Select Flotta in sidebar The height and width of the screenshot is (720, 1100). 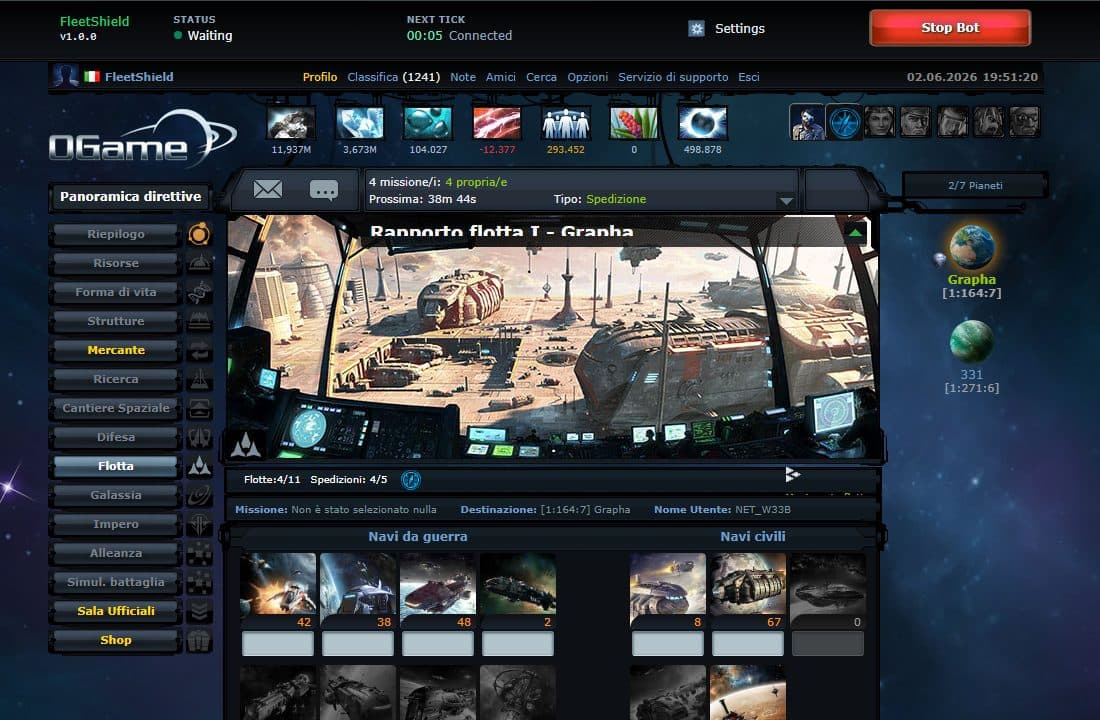tap(116, 466)
